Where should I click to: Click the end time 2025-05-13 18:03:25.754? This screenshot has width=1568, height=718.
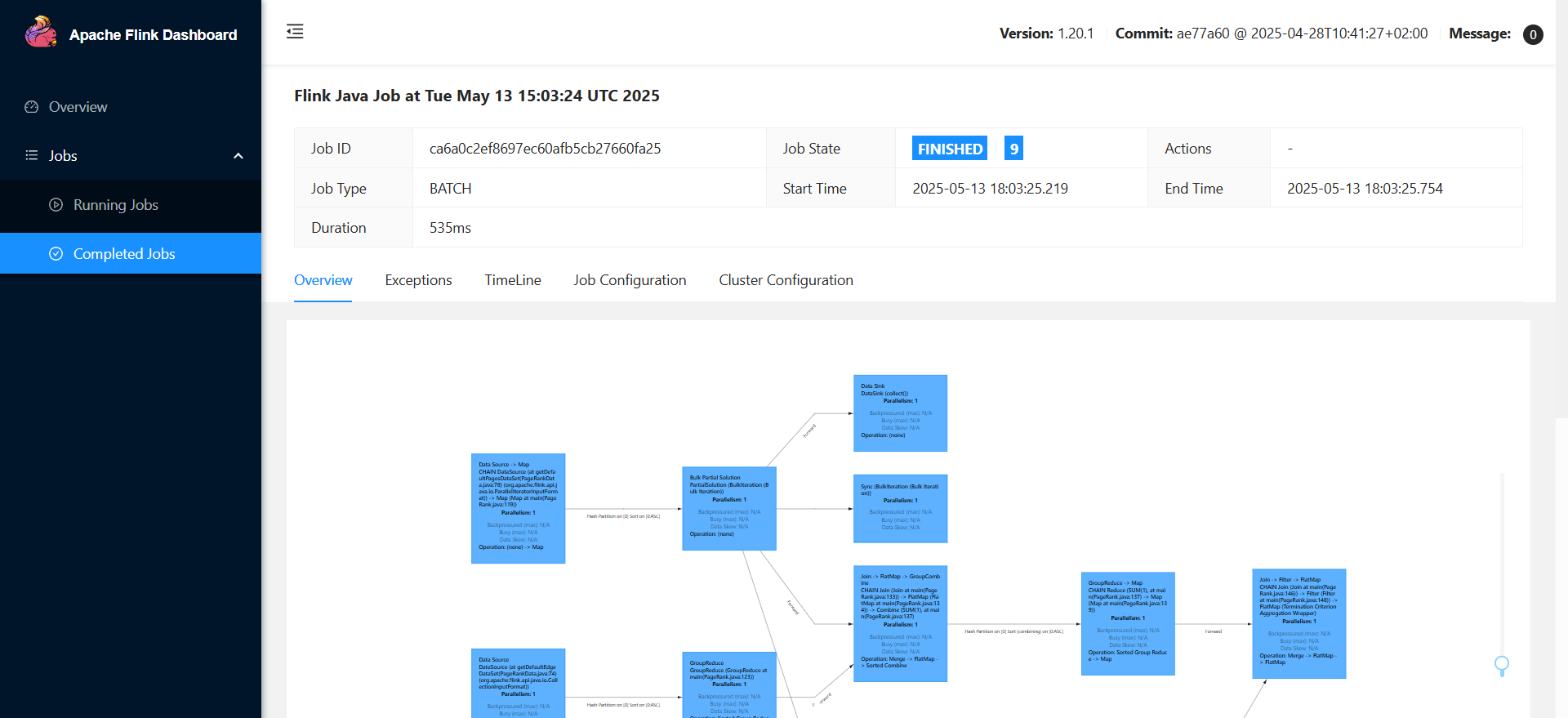[x=1365, y=189]
